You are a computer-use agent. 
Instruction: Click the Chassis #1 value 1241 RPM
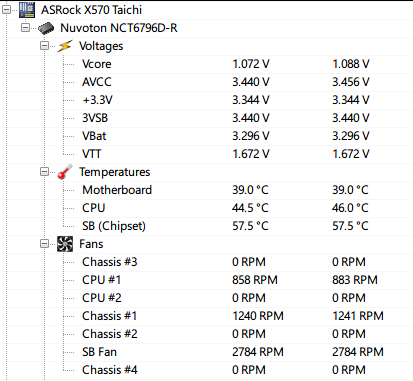(358, 316)
